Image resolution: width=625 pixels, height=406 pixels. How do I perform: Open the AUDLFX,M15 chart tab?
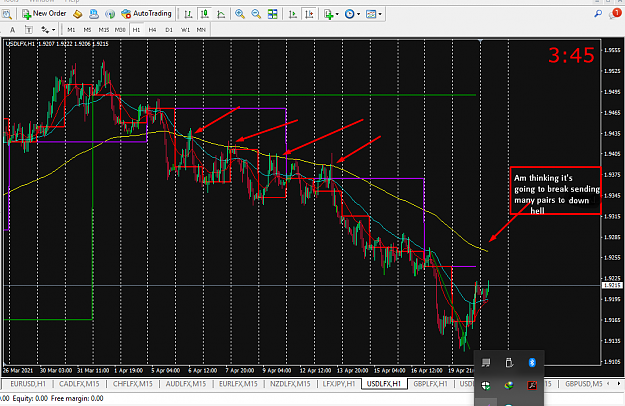tap(186, 384)
